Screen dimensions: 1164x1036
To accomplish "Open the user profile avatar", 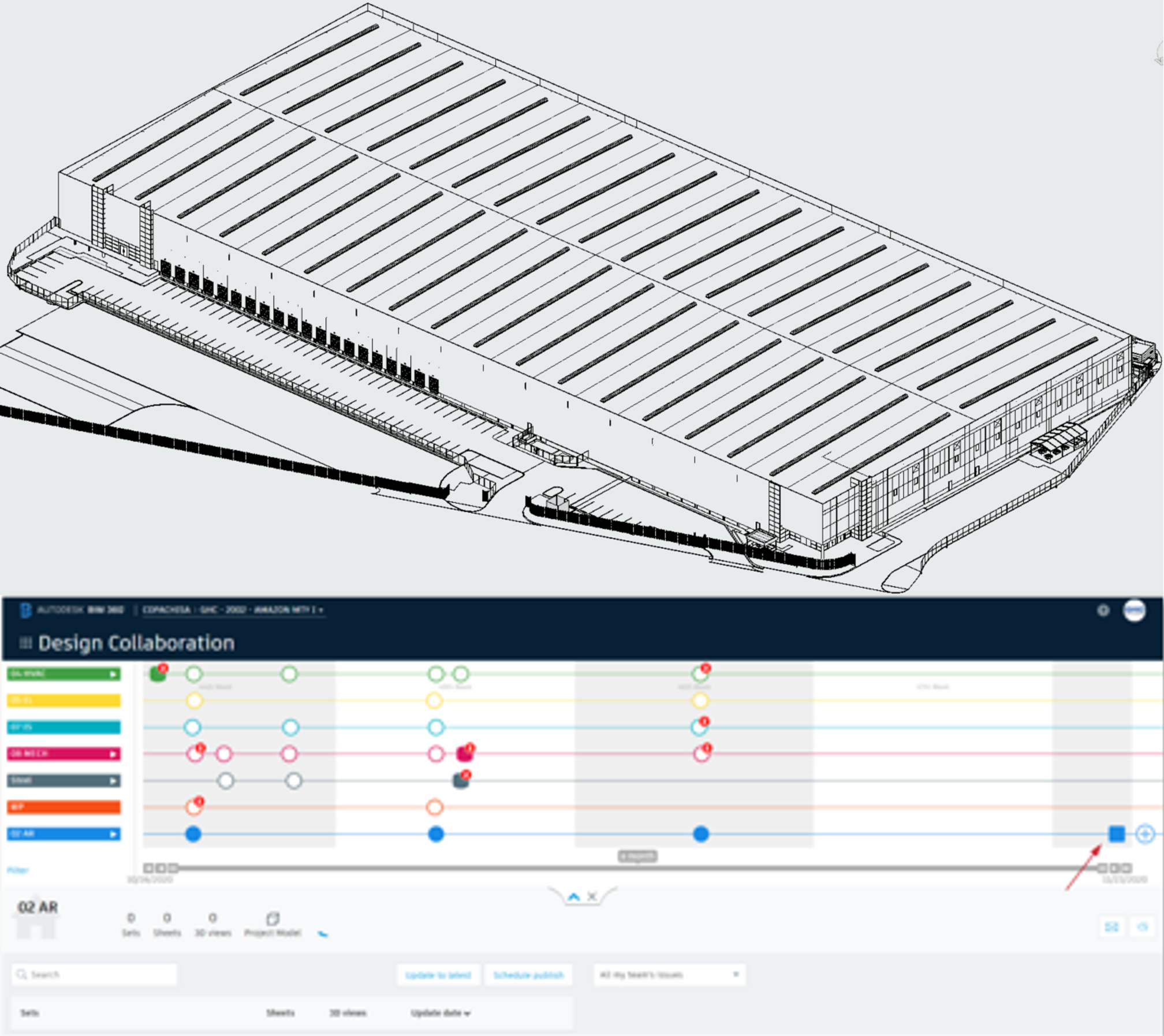I will pyautogui.click(x=1134, y=611).
